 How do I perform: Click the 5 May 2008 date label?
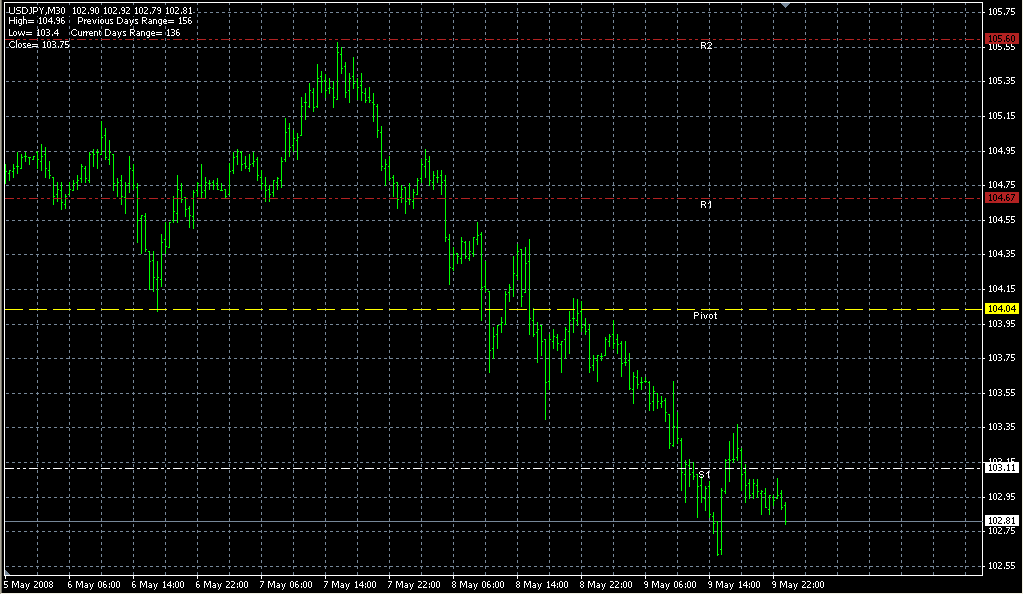click(x=30, y=585)
